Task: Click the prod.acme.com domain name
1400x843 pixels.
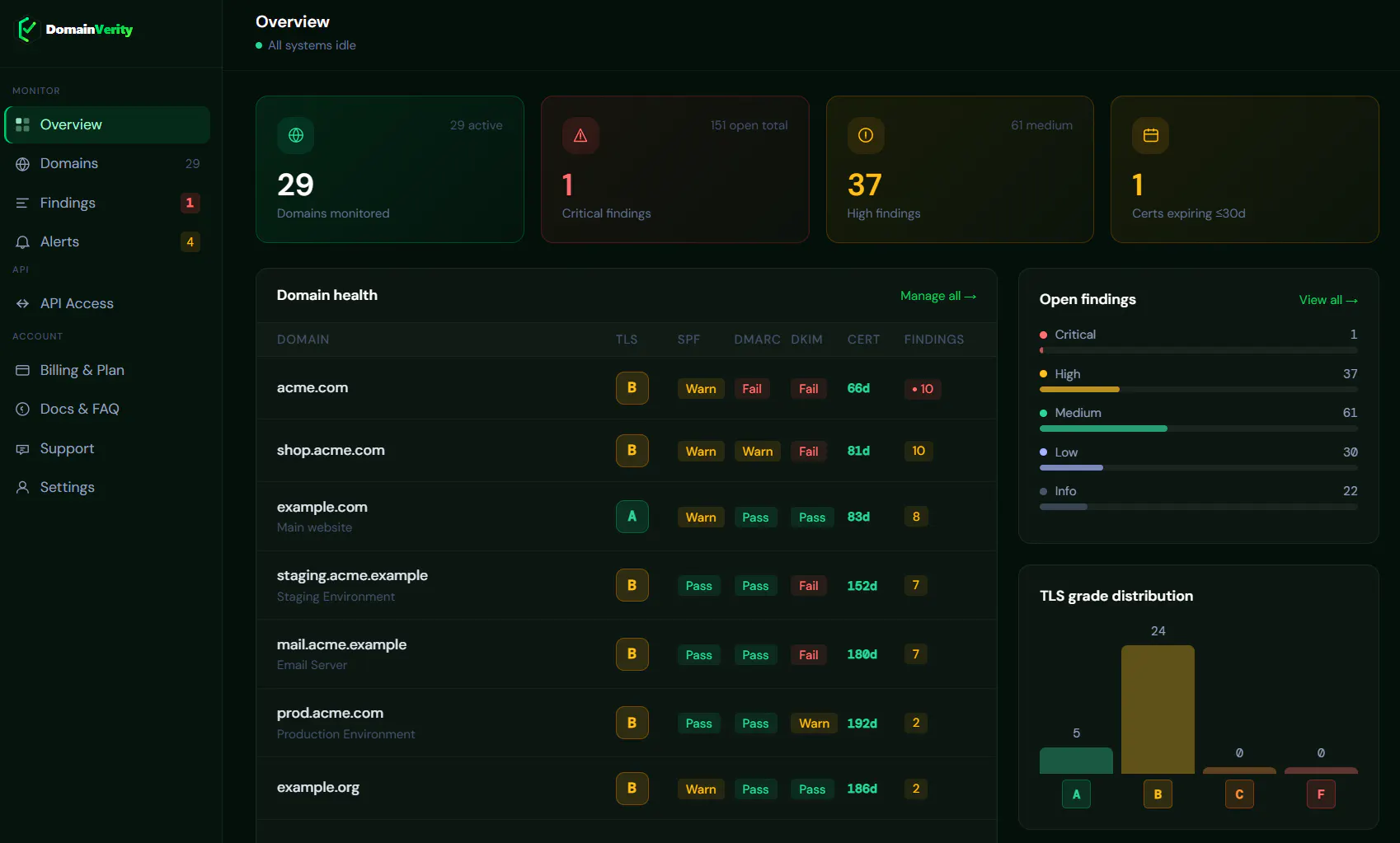Action: [x=331, y=713]
